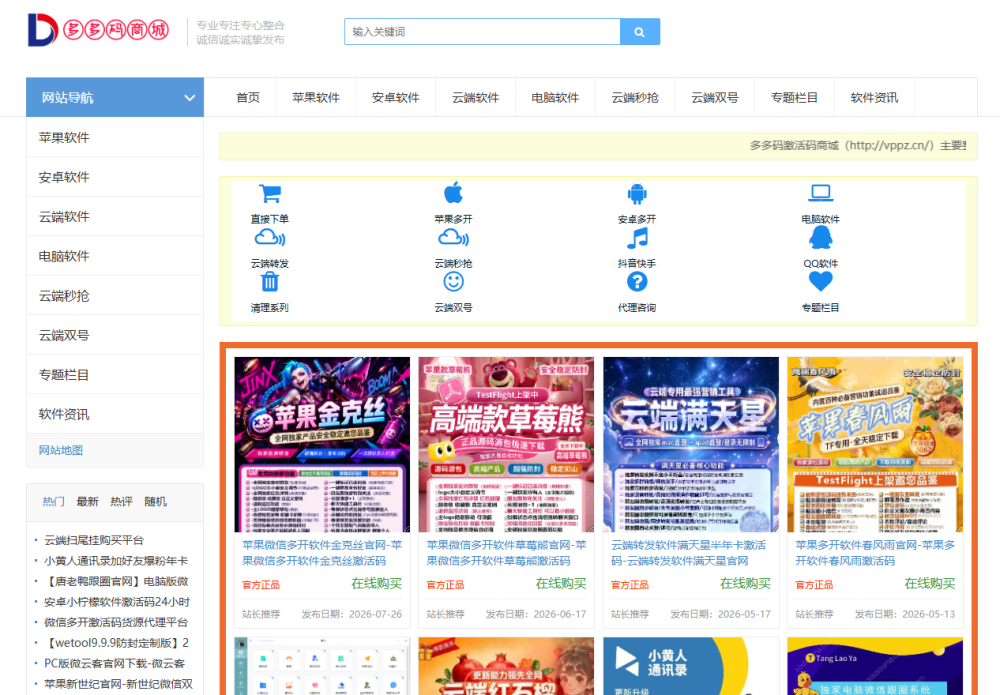Click the 代理咨询 question mark icon

pos(637,281)
